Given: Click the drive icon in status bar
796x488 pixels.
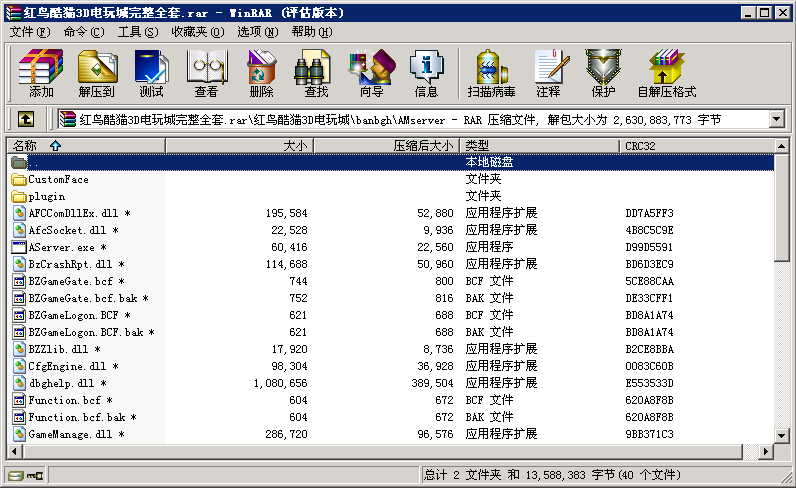Looking at the screenshot, I should 16,475.
